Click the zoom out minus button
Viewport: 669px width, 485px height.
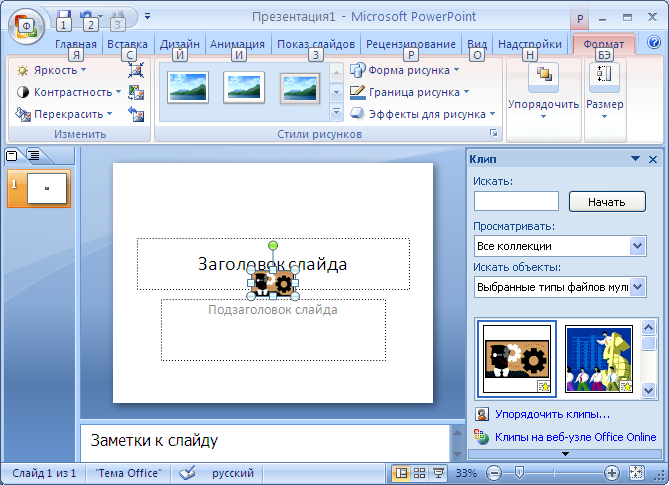494,473
